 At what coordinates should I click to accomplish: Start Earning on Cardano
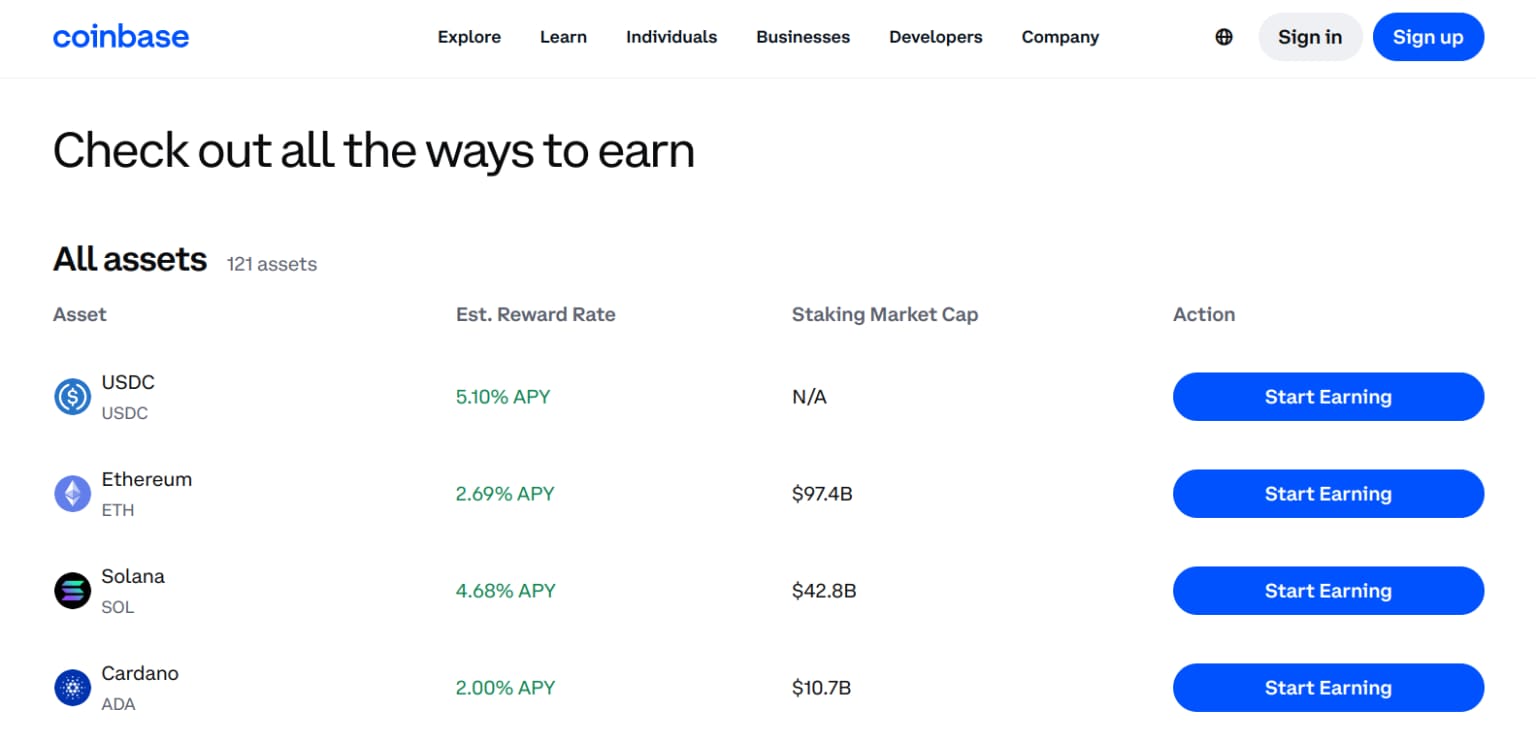point(1328,688)
